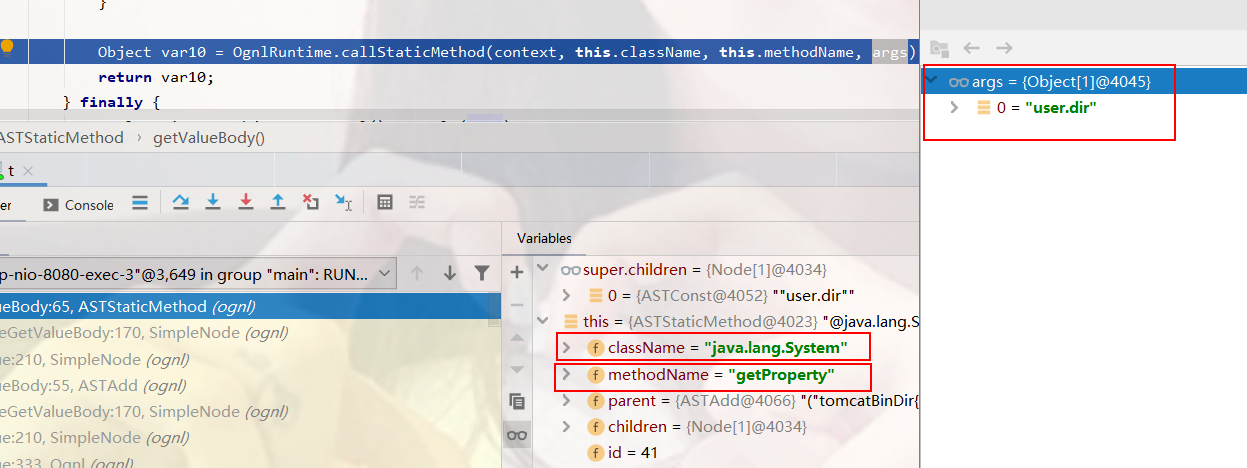1247x468 pixels.
Task: Add a new watch with plus icon
Action: point(517,272)
